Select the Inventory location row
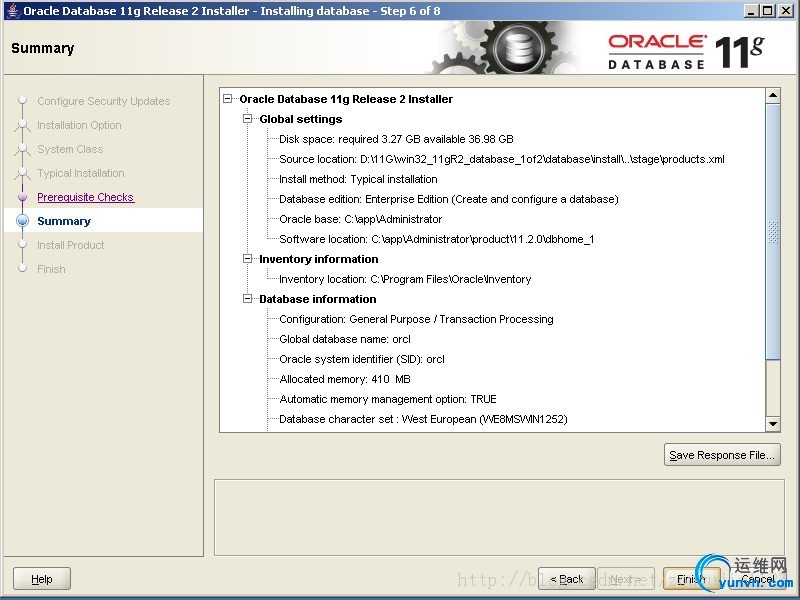The height and width of the screenshot is (600, 800). 405,279
